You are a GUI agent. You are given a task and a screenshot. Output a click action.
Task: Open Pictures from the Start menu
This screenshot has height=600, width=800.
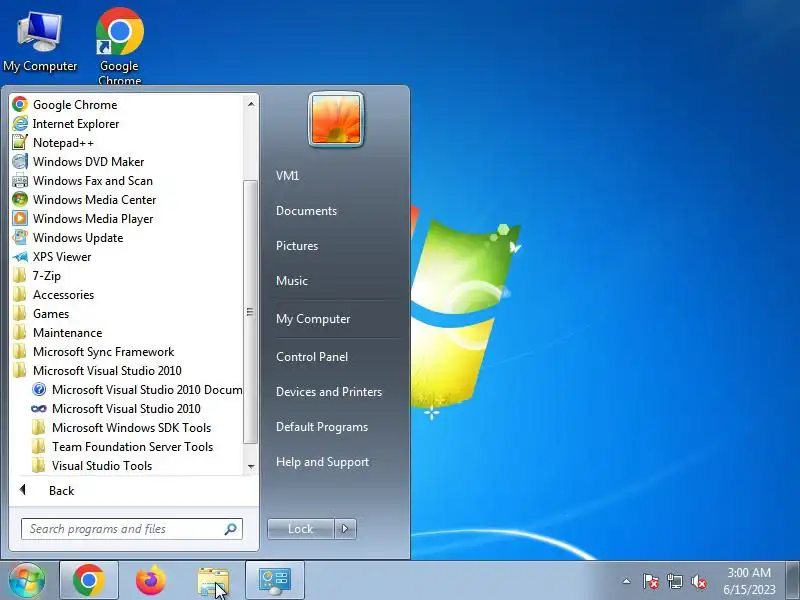[297, 245]
